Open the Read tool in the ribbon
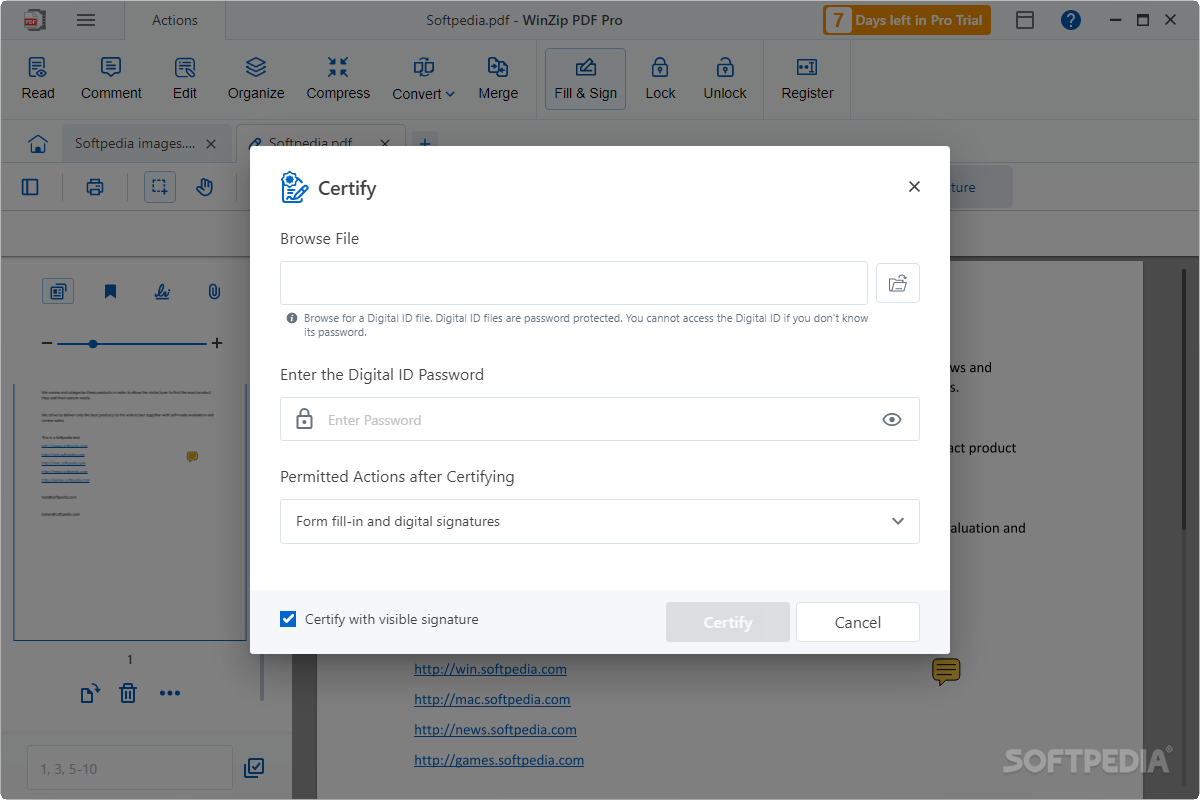 (x=38, y=79)
